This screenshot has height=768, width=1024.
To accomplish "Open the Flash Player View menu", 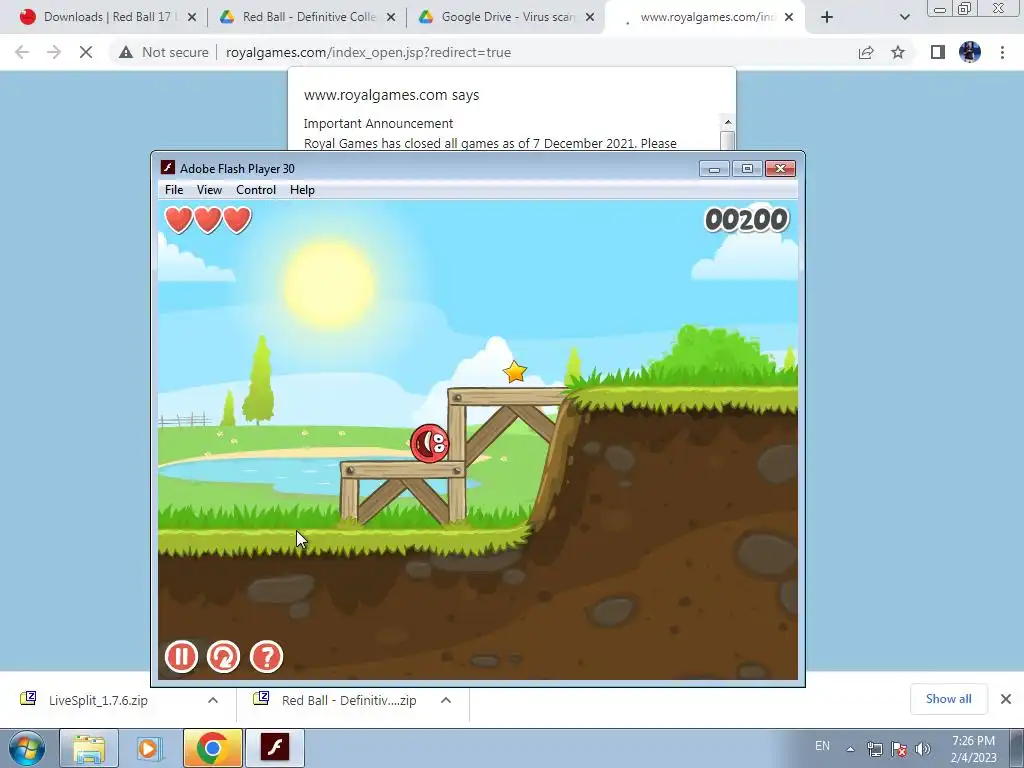I will (x=209, y=189).
